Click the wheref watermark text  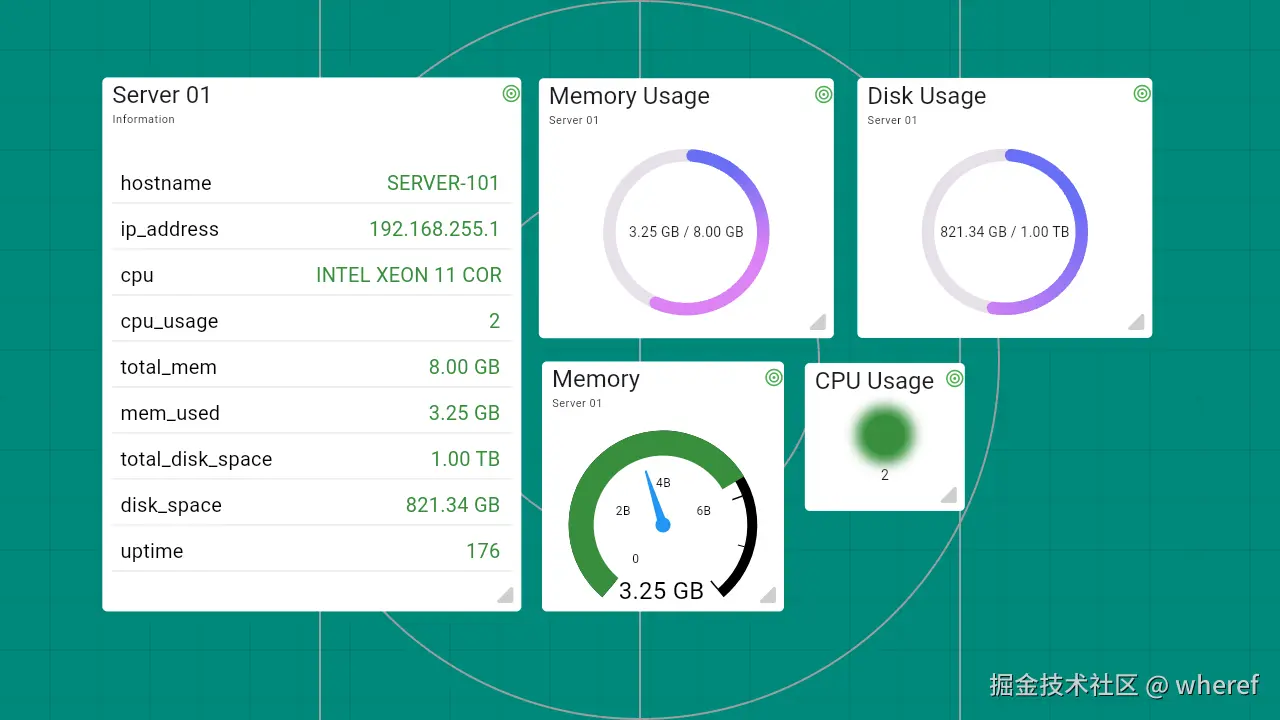(1218, 686)
